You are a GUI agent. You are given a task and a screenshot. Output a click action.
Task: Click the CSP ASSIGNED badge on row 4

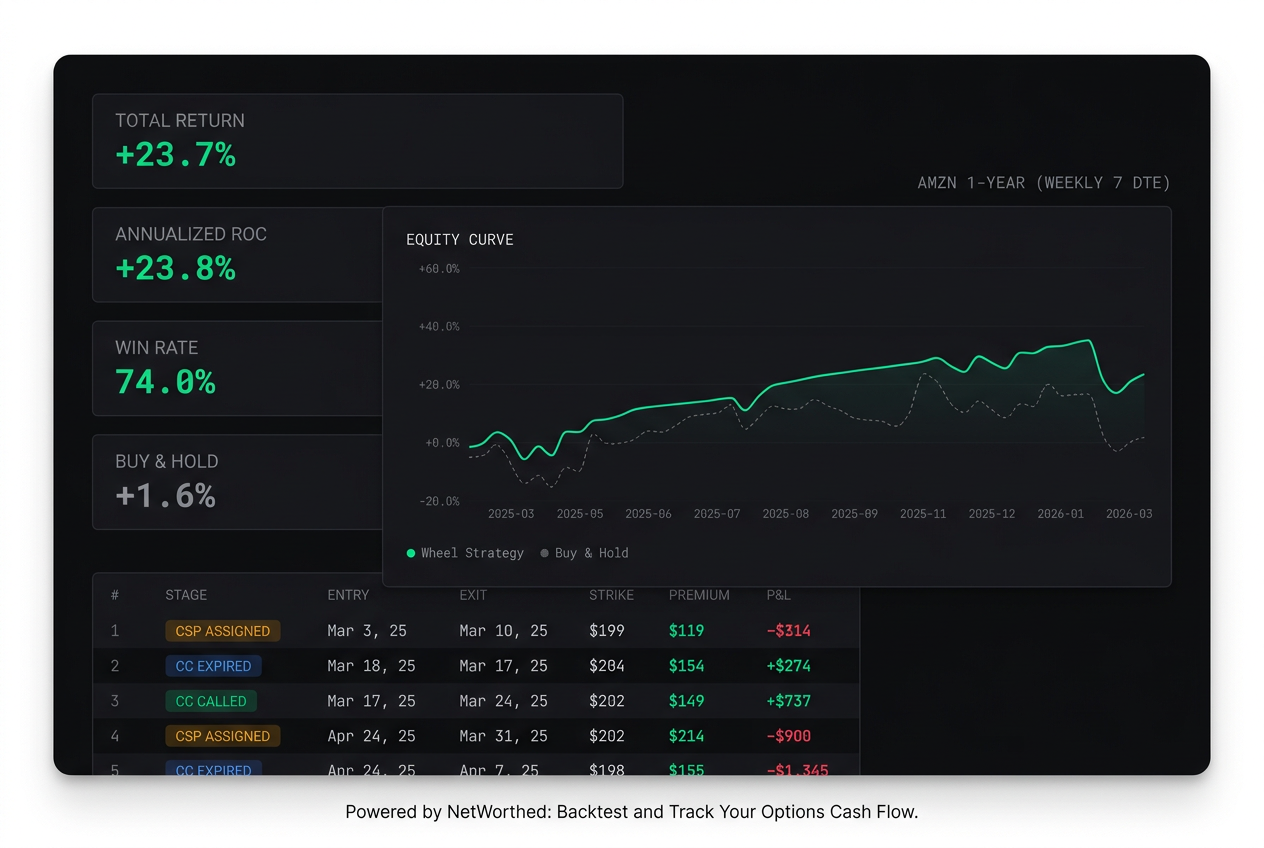pyautogui.click(x=222, y=736)
